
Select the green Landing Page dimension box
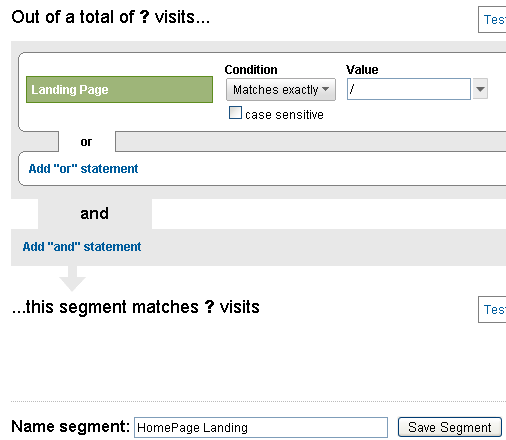tap(119, 89)
